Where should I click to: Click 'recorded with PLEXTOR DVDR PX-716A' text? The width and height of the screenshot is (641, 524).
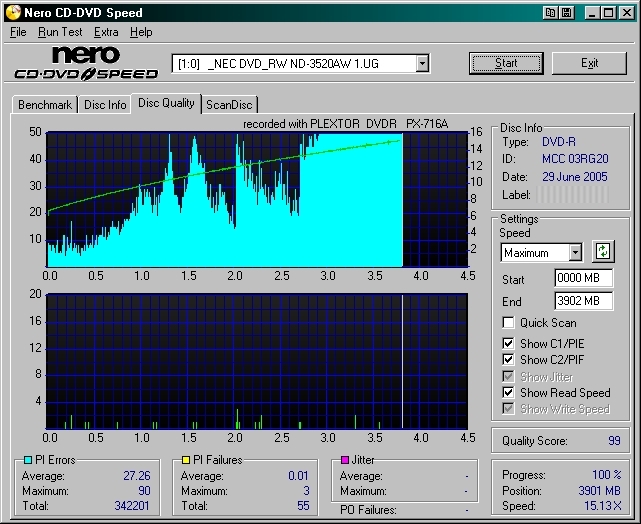coord(345,124)
